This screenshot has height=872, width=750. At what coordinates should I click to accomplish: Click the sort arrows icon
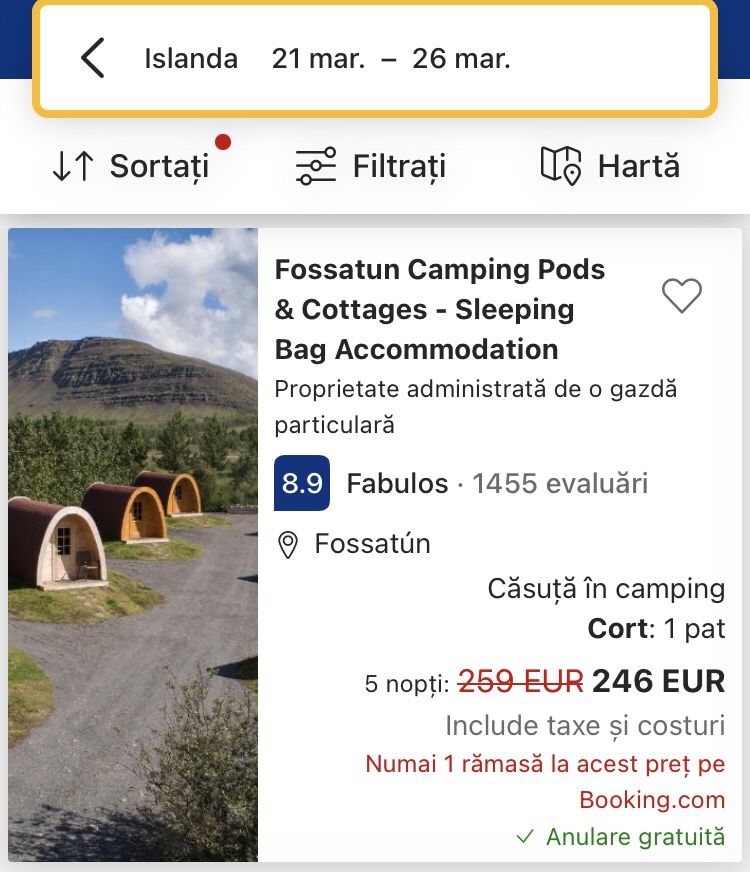pos(73,166)
